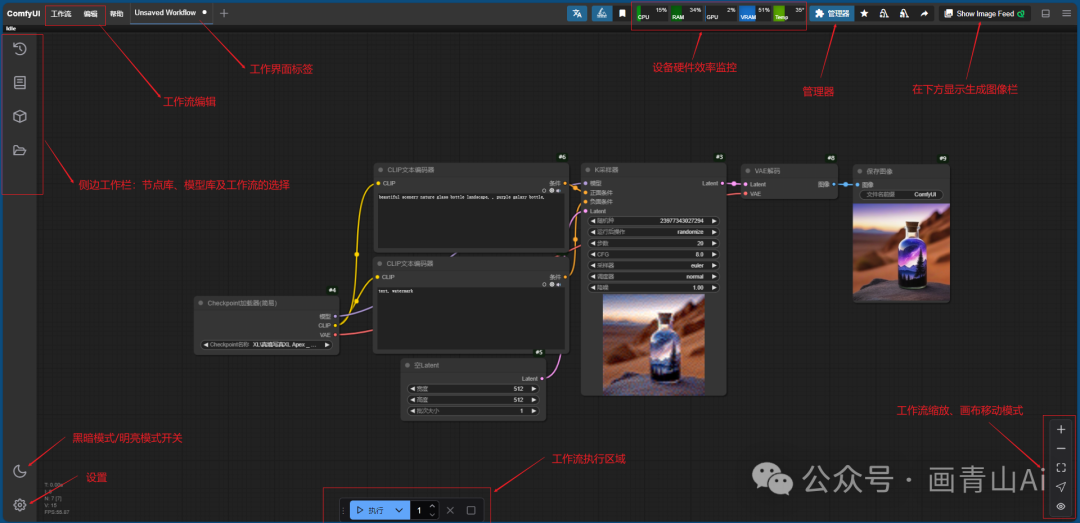This screenshot has height=523, width=1080.
Task: Click the share arrow icon in top bar
Action: pyautogui.click(x=924, y=13)
